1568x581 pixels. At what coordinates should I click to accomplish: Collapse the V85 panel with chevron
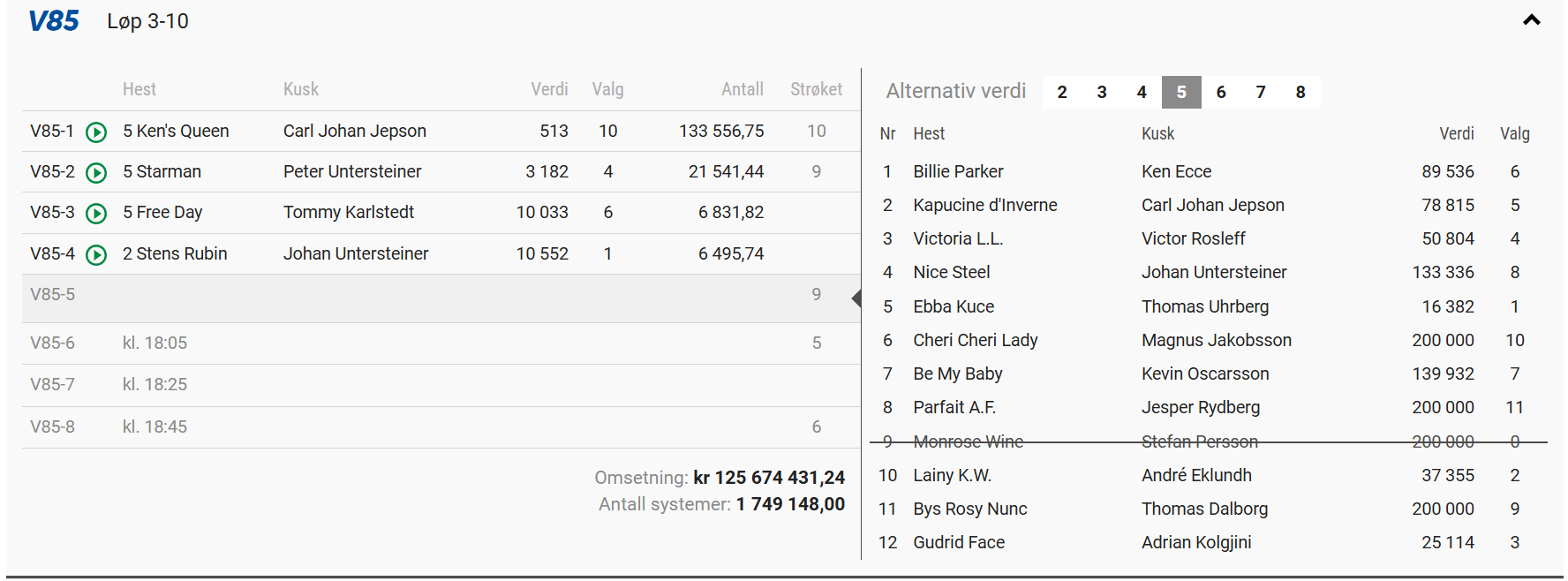click(x=1531, y=20)
